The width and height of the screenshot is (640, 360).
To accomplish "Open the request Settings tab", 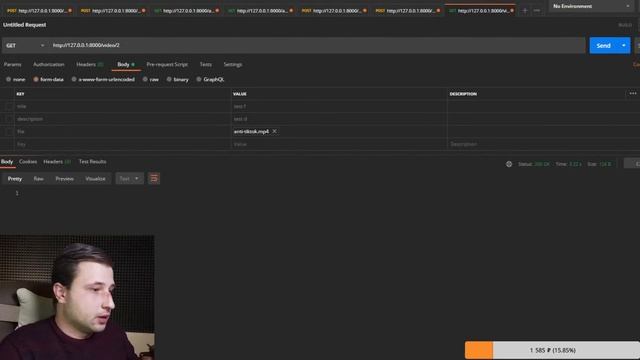I will point(233,64).
